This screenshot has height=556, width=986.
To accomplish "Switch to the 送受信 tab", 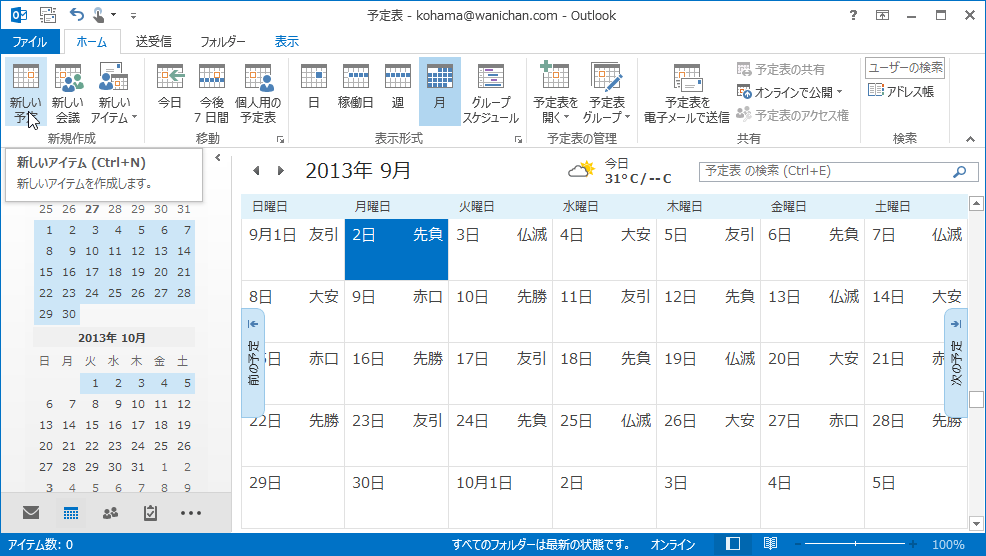I will click(153, 42).
